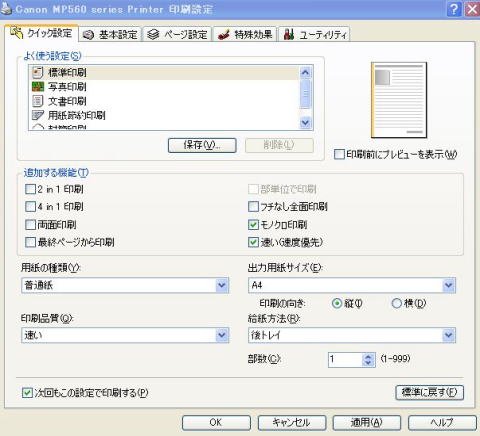
Task: Select the 写真印刷 photo icon
Action: click(x=38, y=87)
